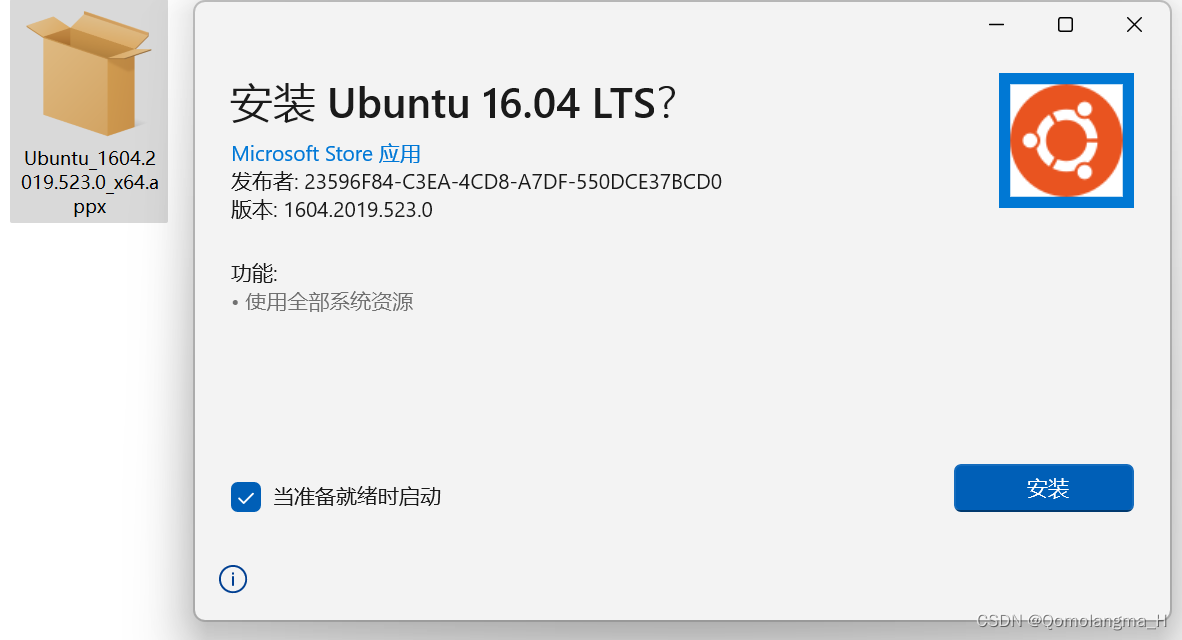The width and height of the screenshot is (1182, 640).
Task: Select the cardboard box package thumbnail
Action: pyautogui.click(x=88, y=70)
